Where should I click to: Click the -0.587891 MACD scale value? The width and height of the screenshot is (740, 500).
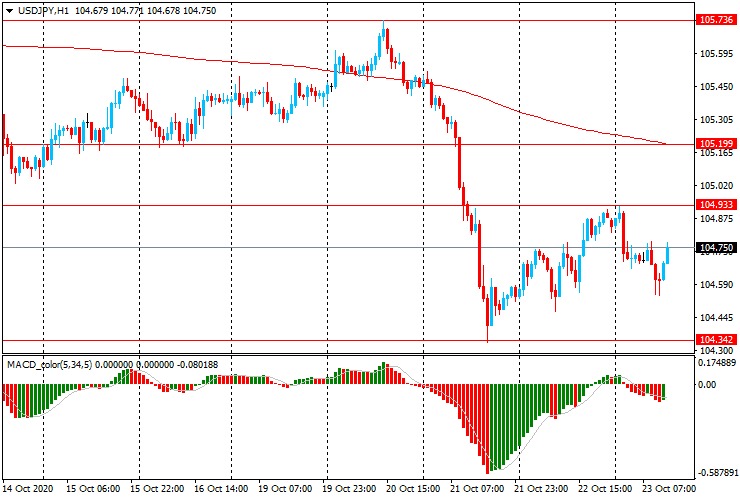[717, 473]
